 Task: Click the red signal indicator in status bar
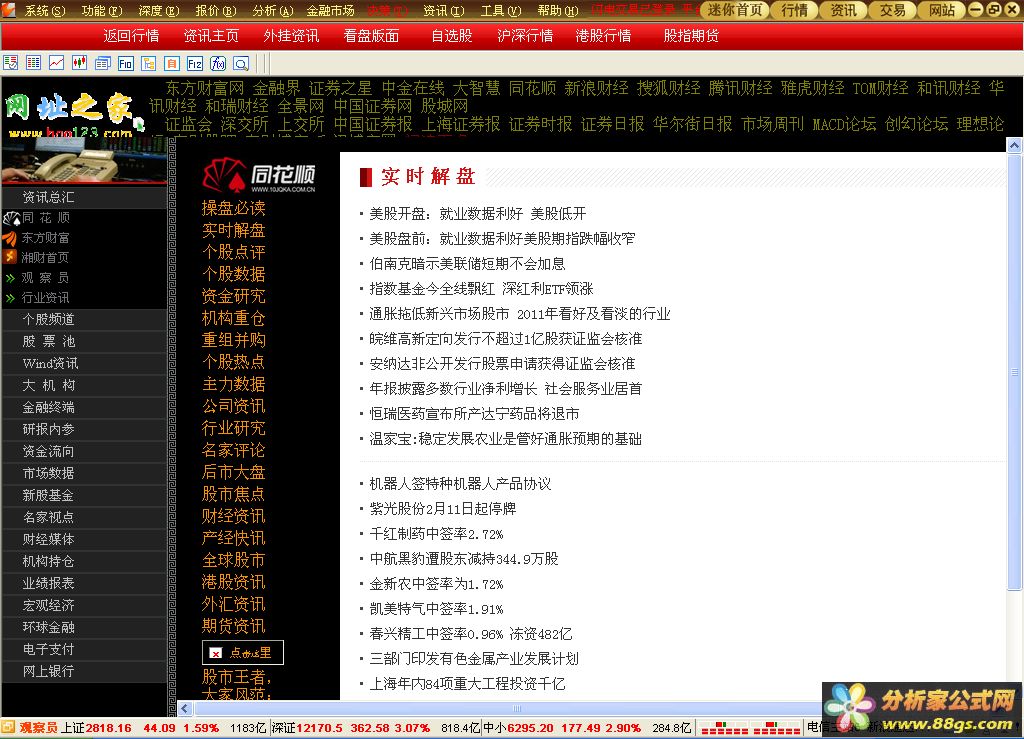[x=751, y=728]
